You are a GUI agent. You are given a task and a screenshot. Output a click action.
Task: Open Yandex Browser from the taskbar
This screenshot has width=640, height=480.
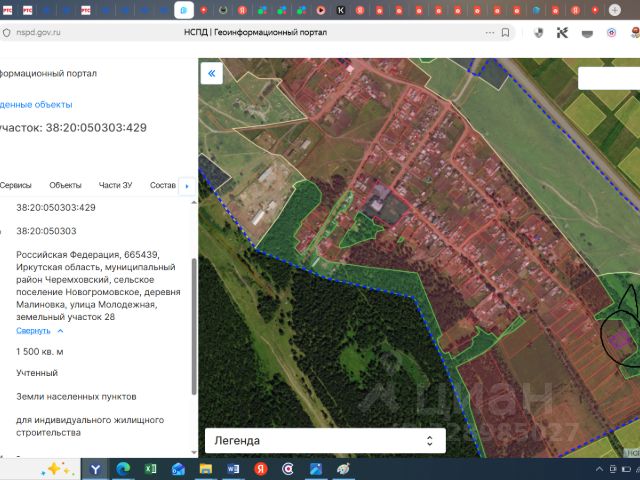pyautogui.click(x=96, y=469)
